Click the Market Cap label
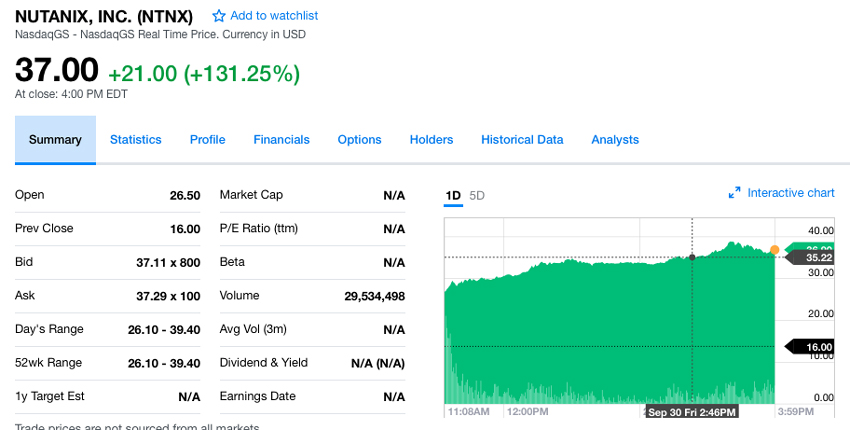Viewport: 850px width, 430px height. point(251,195)
